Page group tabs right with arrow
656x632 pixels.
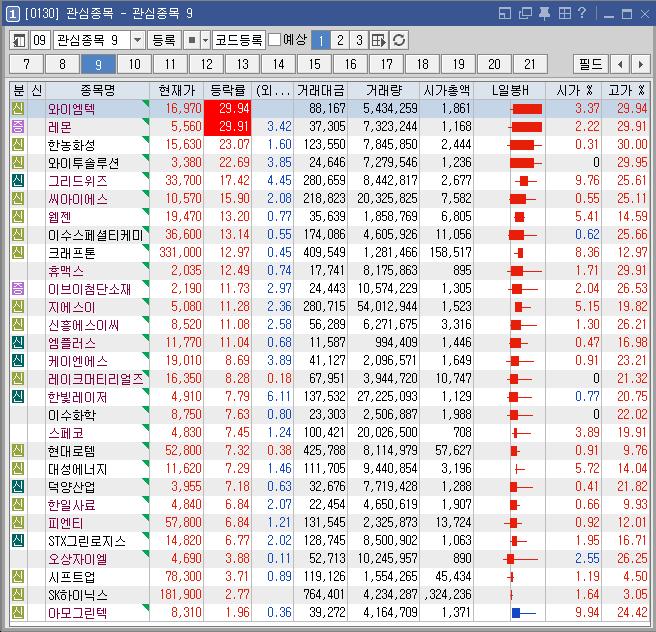641,64
